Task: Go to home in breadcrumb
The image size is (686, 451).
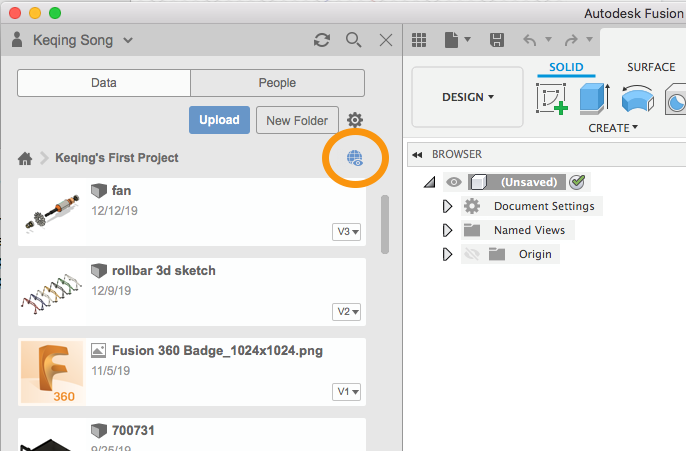Action: tap(25, 158)
